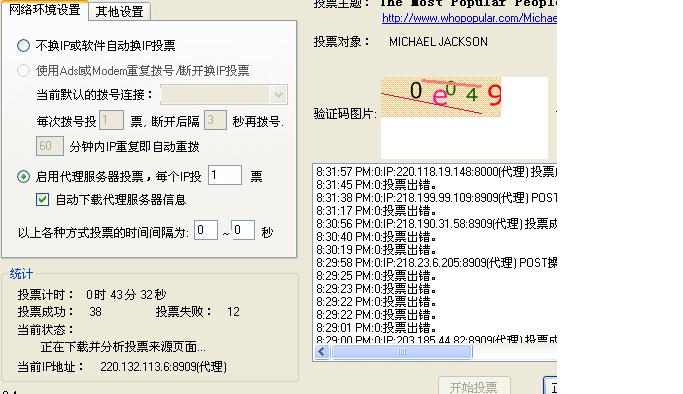683x394 pixels.
Task: Switch to the 网络环境设置 tab
Action: point(45,10)
